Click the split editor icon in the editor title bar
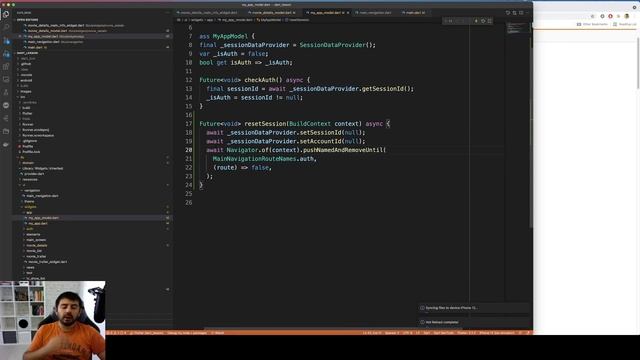This screenshot has width=640, height=360. point(521,13)
